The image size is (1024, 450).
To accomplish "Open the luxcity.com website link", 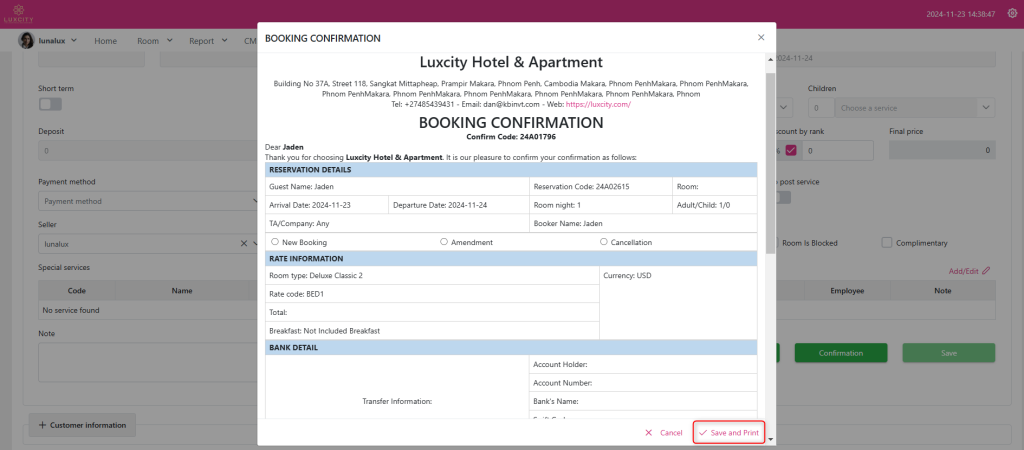I will 598,104.
